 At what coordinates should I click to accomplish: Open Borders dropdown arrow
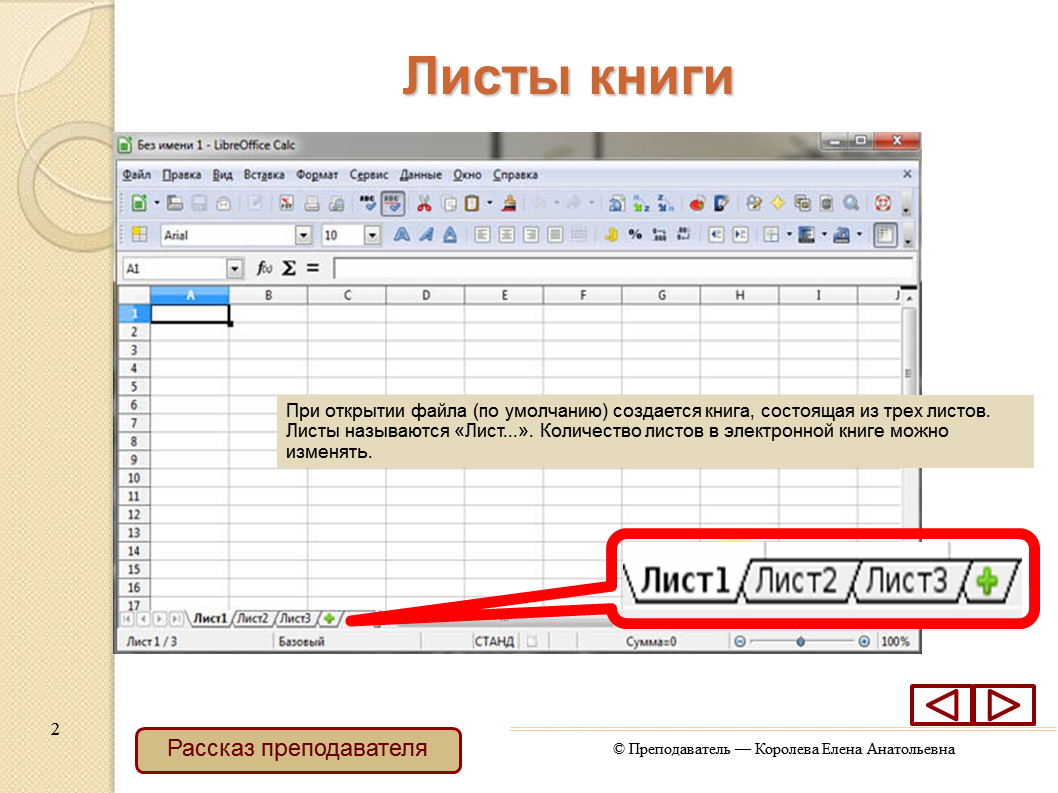coord(789,235)
